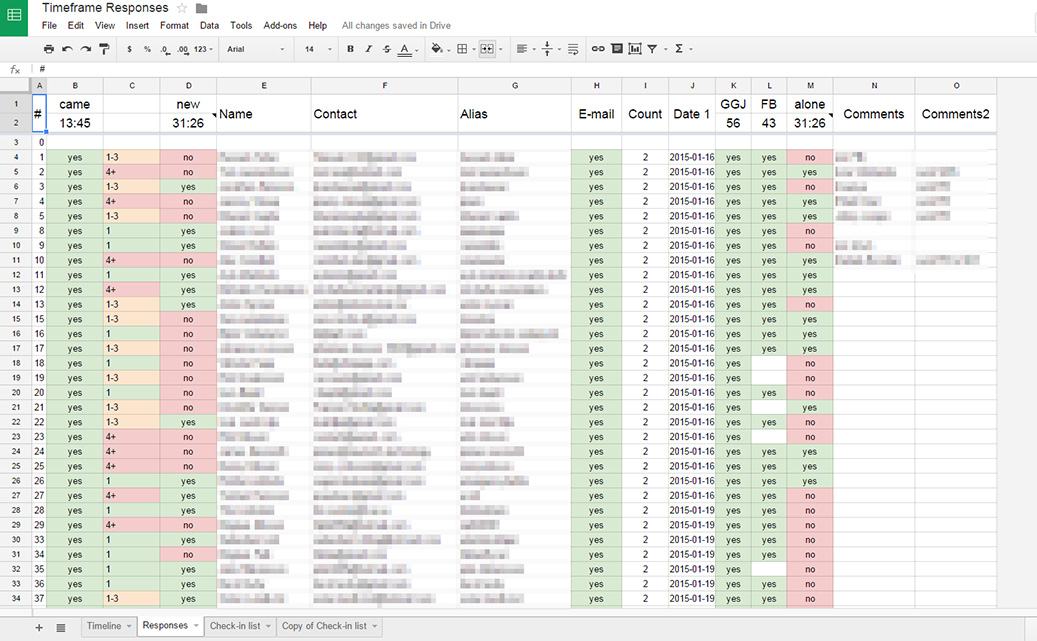Undo the last action

pos(67,49)
